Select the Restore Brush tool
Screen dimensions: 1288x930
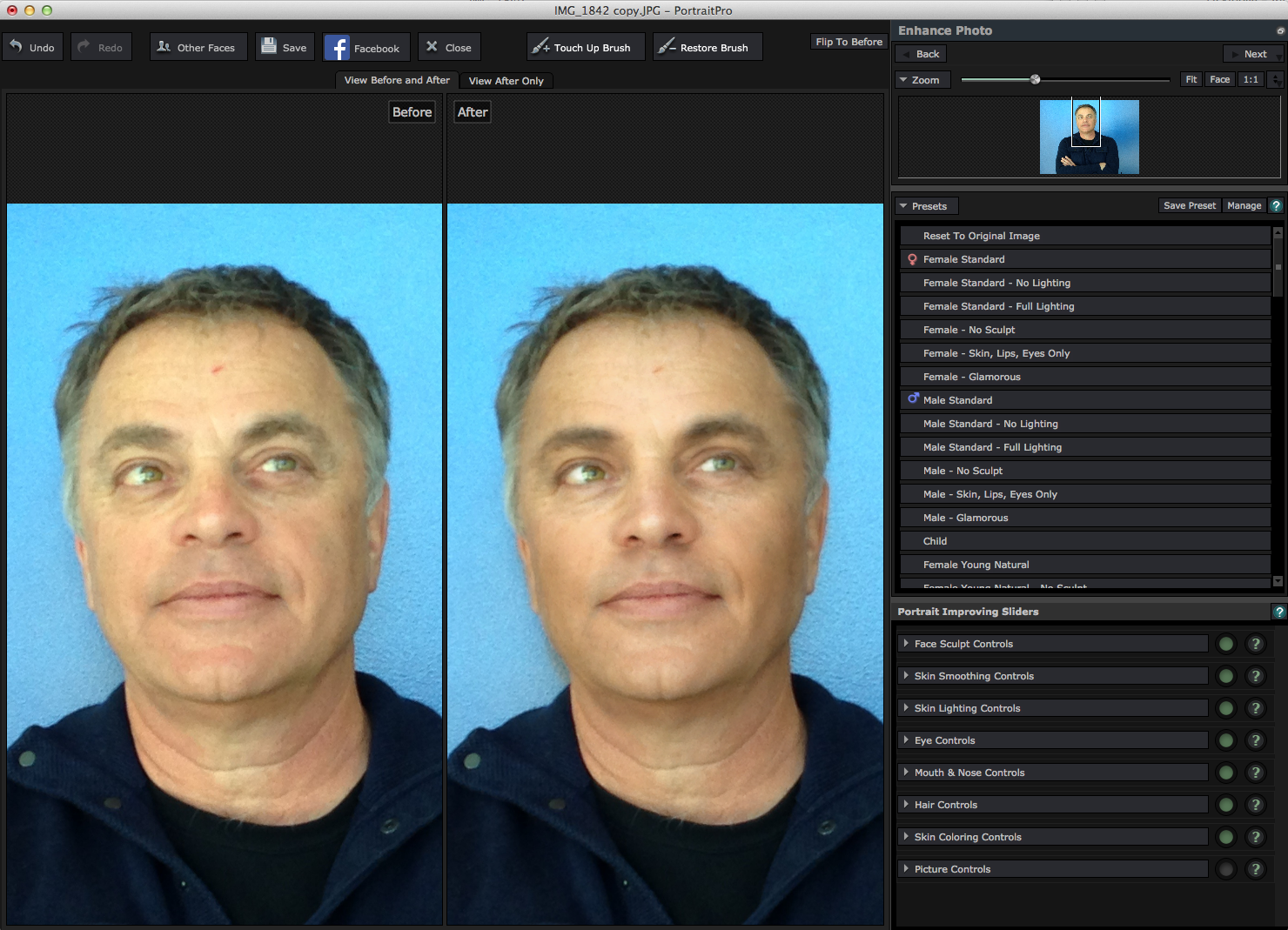[708, 47]
